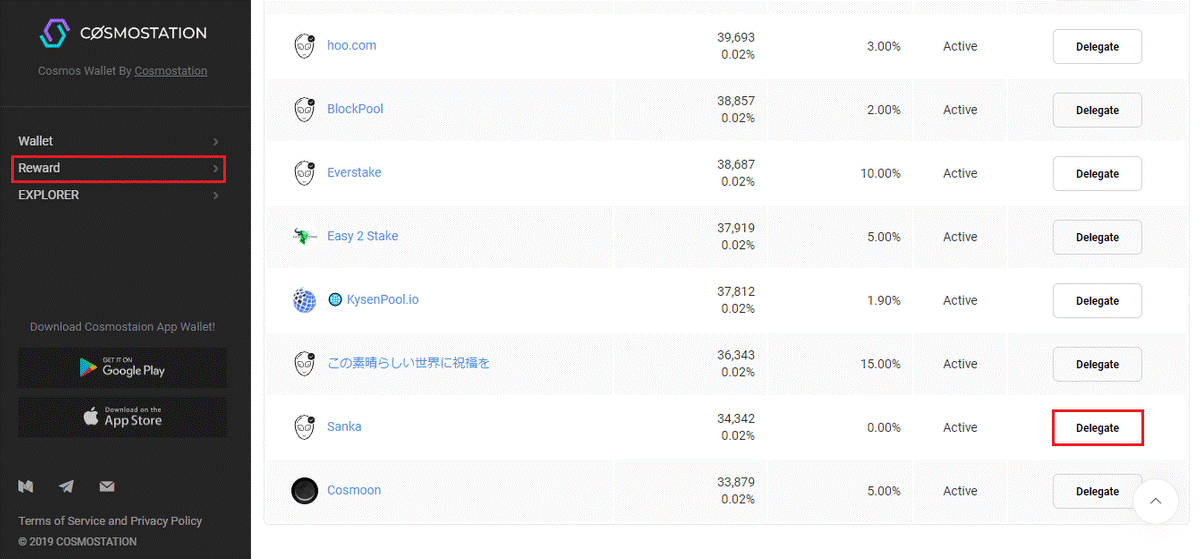
Task: Open the BlockPool validator link
Action: click(x=355, y=109)
